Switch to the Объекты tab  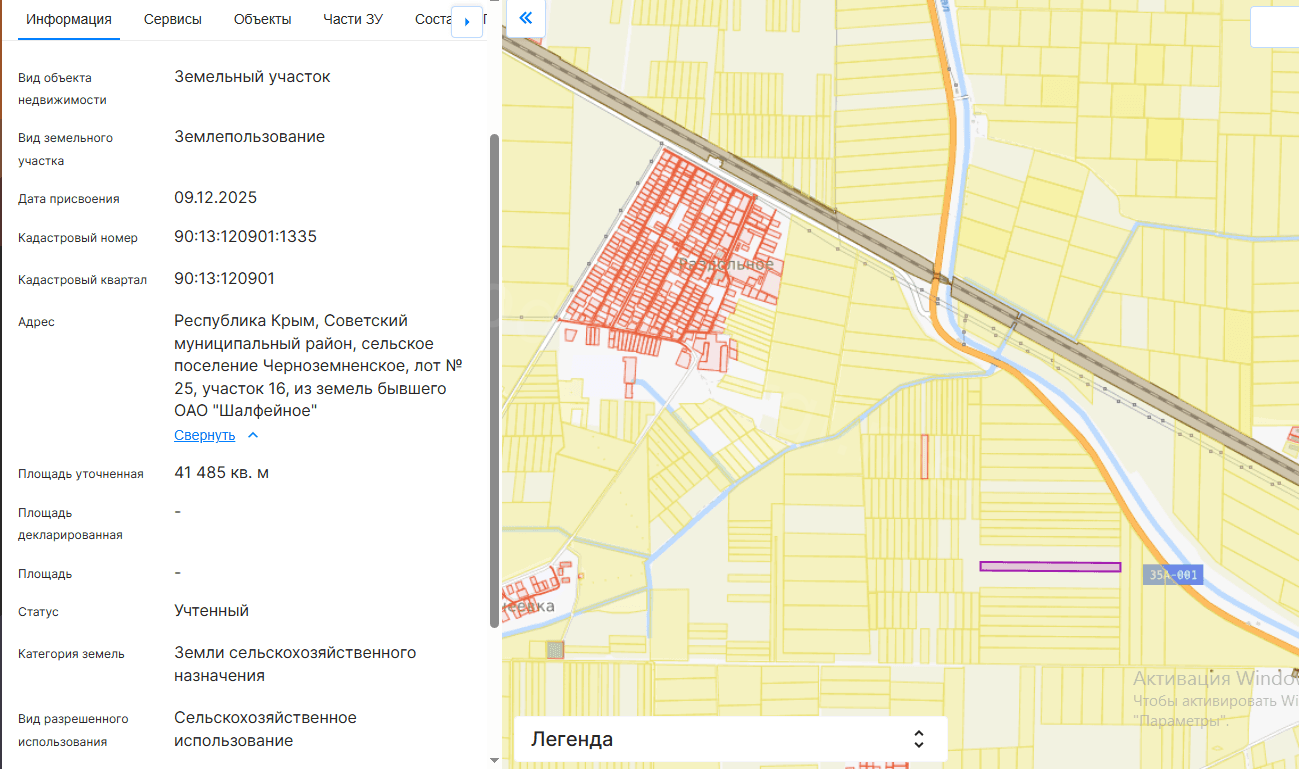[262, 19]
